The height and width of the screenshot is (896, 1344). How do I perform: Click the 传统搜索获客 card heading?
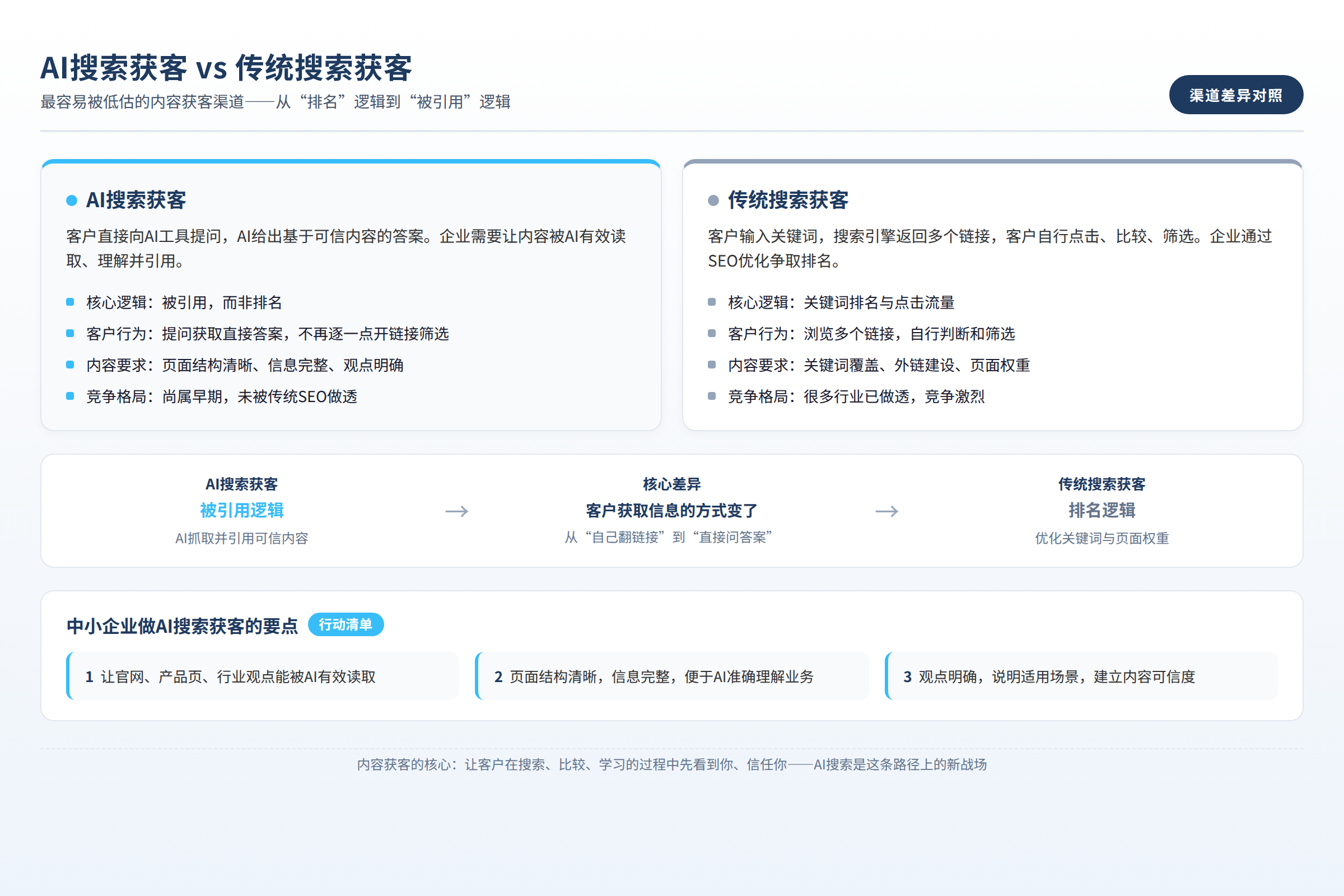click(788, 200)
